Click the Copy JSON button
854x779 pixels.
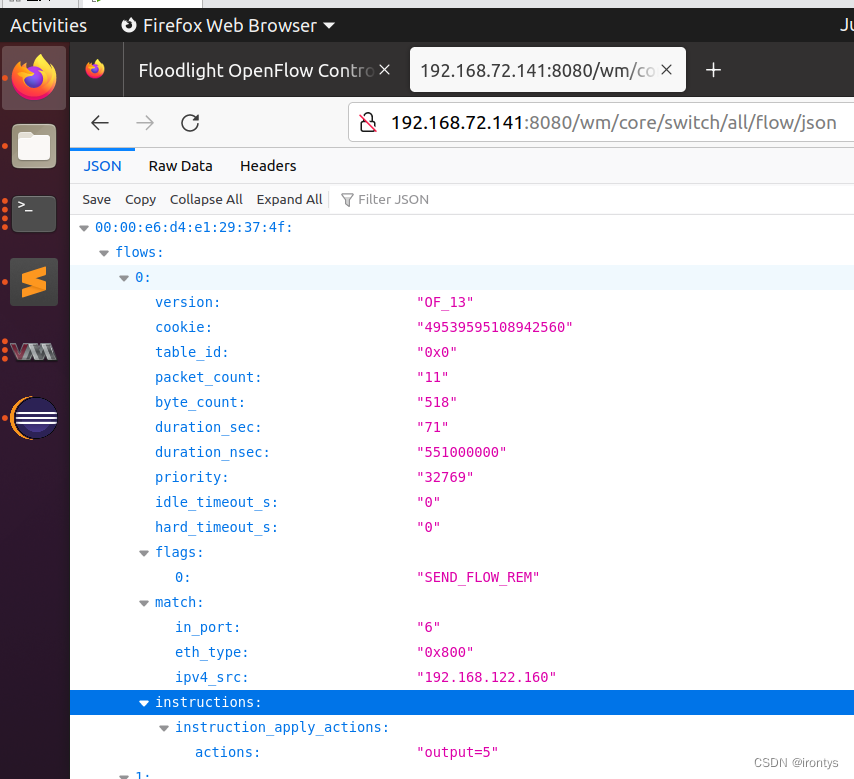click(141, 200)
